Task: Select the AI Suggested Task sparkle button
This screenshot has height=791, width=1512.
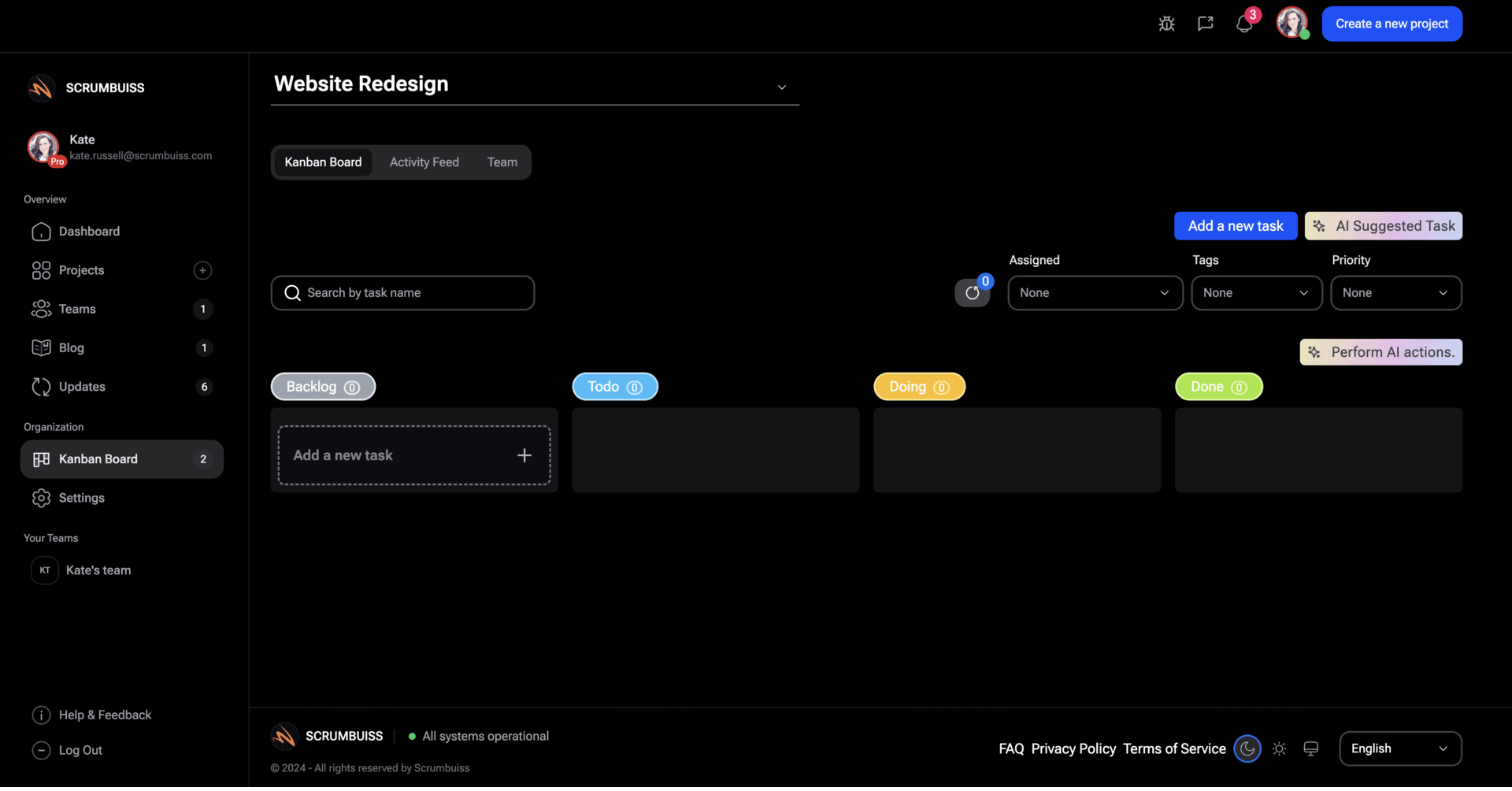Action: 1383,225
